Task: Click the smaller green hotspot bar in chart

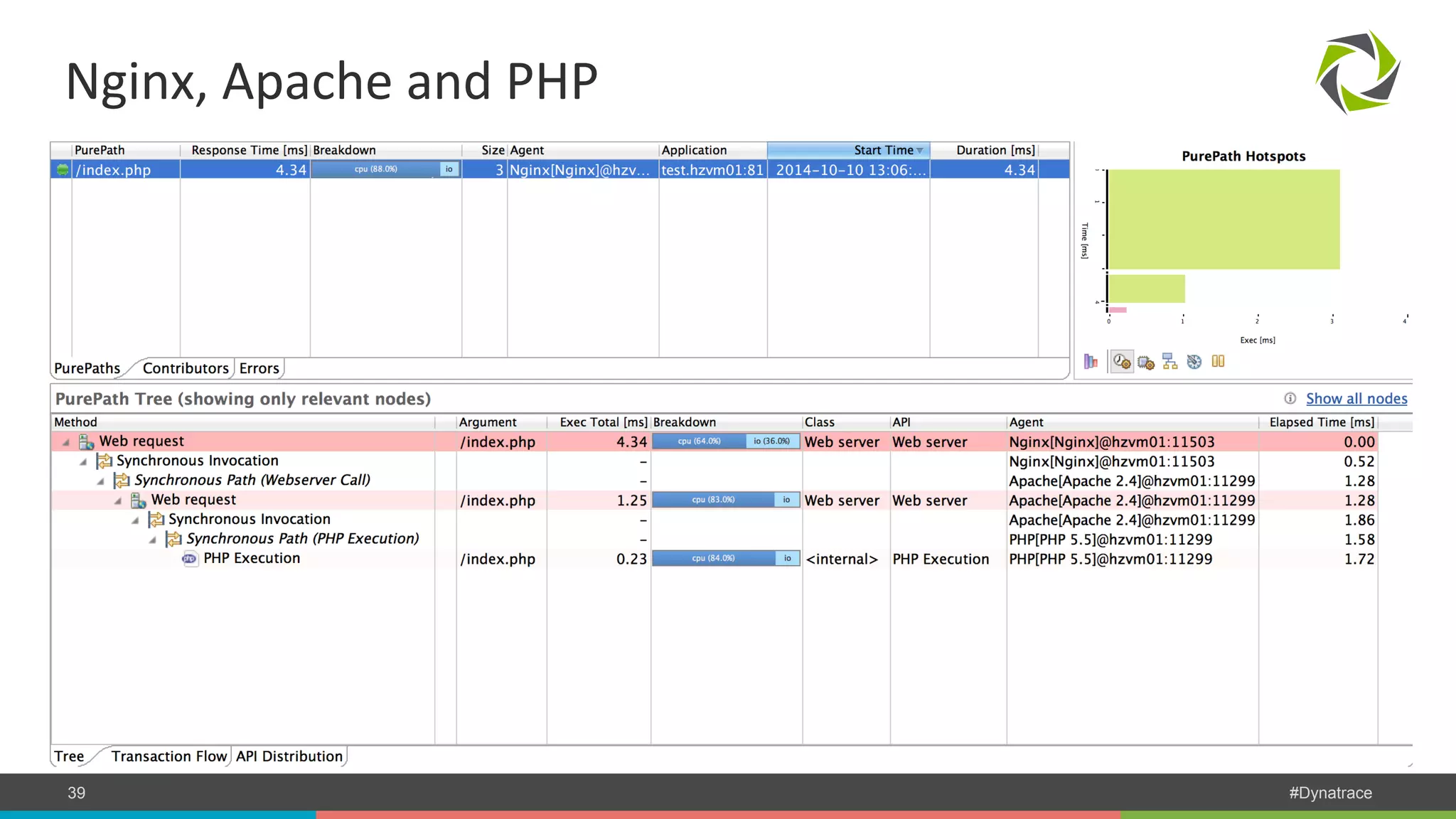Action: tap(1146, 289)
